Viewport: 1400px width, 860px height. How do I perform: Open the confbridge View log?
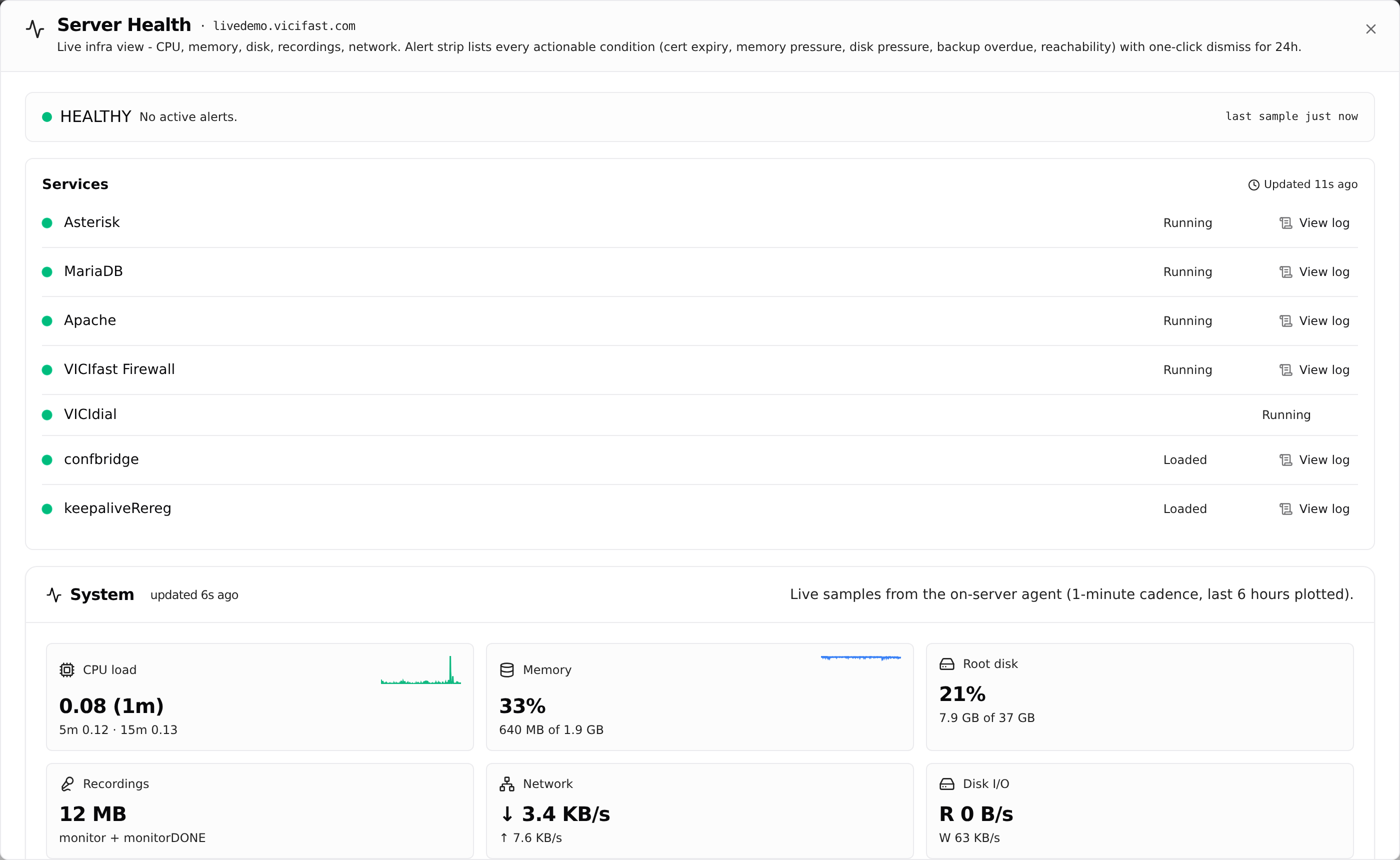coord(1314,459)
